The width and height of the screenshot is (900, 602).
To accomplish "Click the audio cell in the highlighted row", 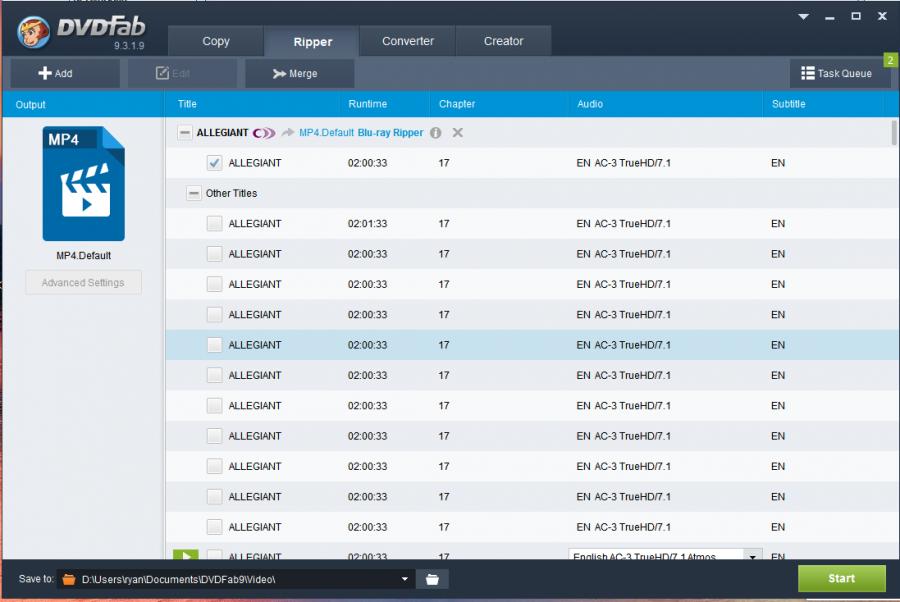I will [623, 345].
